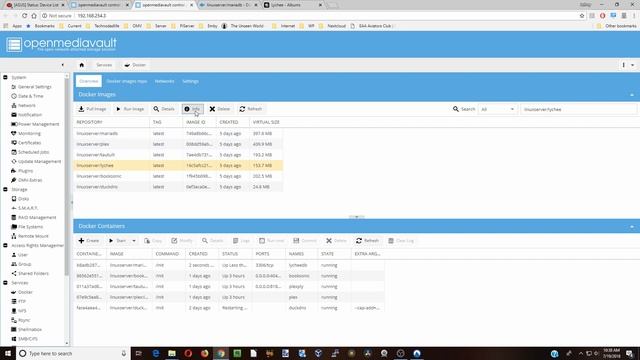Open RAID Management
Image resolution: width=640 pixels, height=360 pixels.
point(37,218)
